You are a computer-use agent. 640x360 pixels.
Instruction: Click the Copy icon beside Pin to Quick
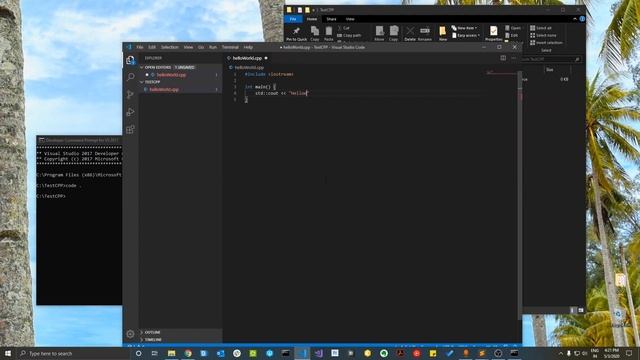pyautogui.click(x=315, y=33)
